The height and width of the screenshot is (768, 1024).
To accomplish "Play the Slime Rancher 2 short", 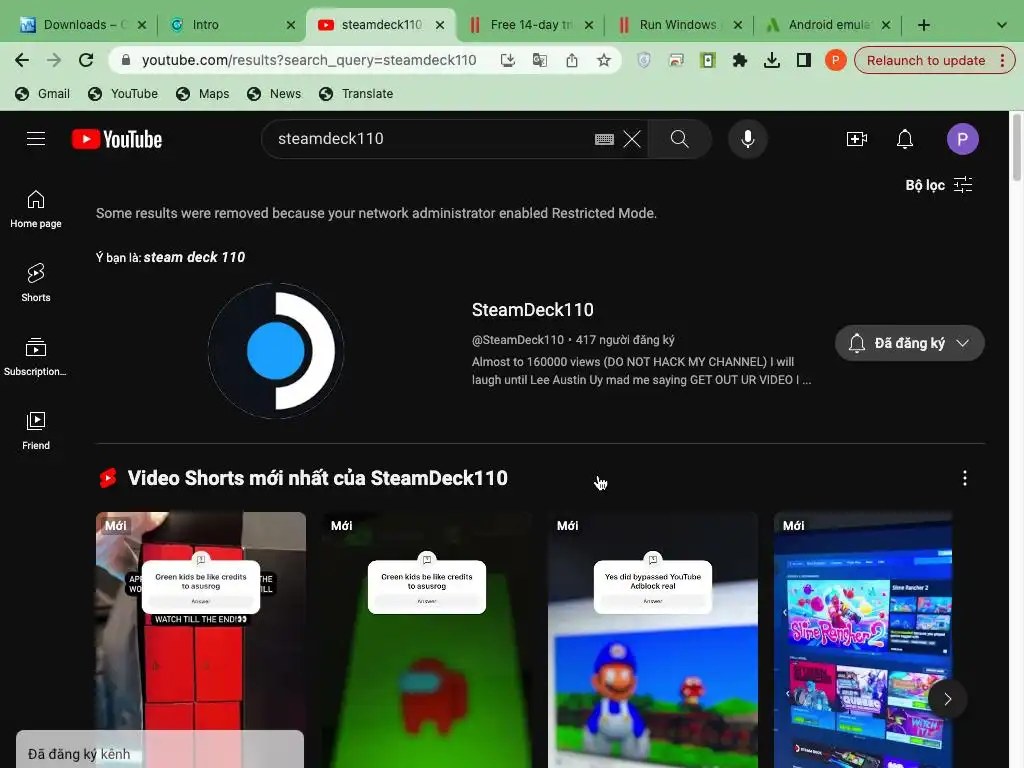I will point(863,640).
